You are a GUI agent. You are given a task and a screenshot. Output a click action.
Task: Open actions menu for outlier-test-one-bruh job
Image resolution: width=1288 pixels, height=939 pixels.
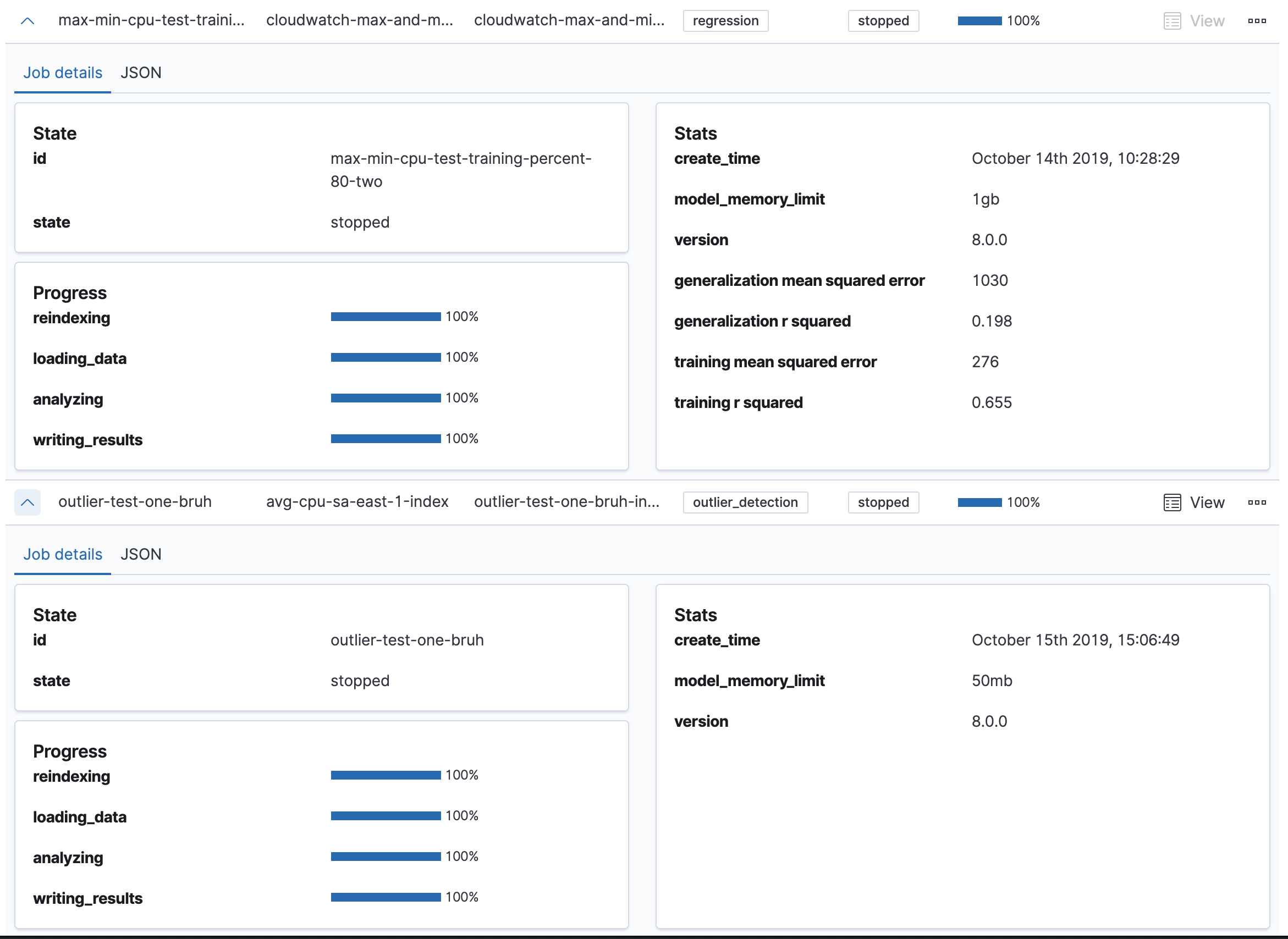point(1257,502)
